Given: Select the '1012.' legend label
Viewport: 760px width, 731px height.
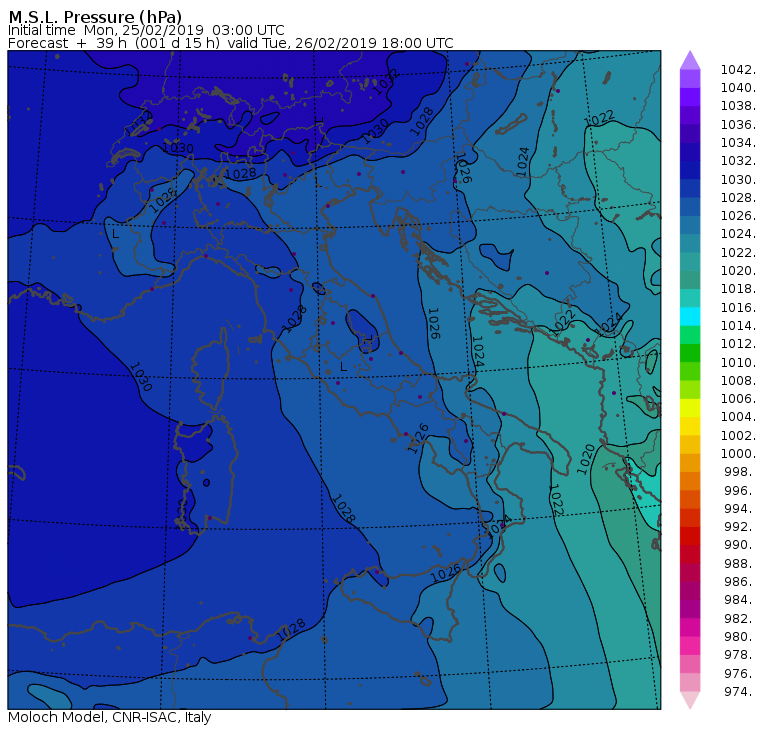Looking at the screenshot, I should point(738,343).
